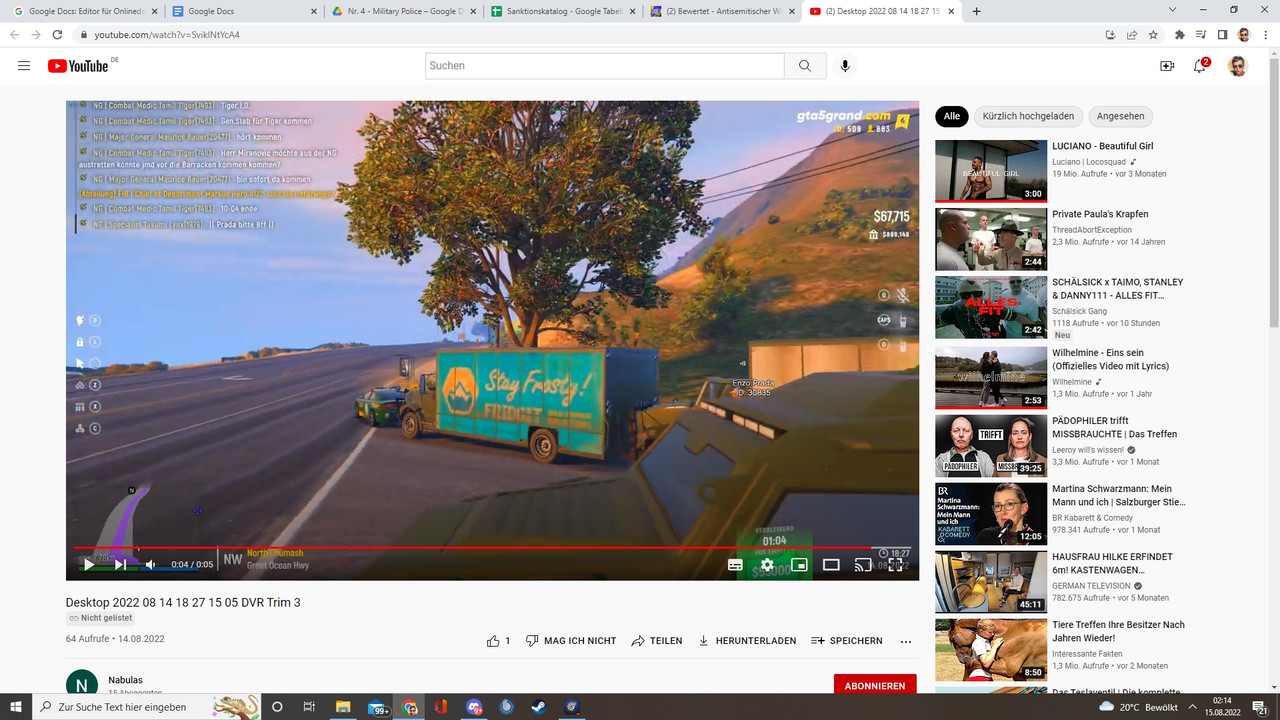The width and height of the screenshot is (1280, 720).
Task: Open the Chrome extensions puzzle icon
Action: click(x=1180, y=34)
